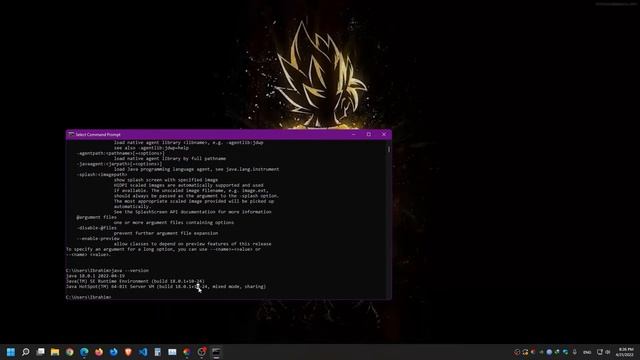
Task: Click 'show splash screen with specified image' line
Action: pyautogui.click(x=166, y=180)
